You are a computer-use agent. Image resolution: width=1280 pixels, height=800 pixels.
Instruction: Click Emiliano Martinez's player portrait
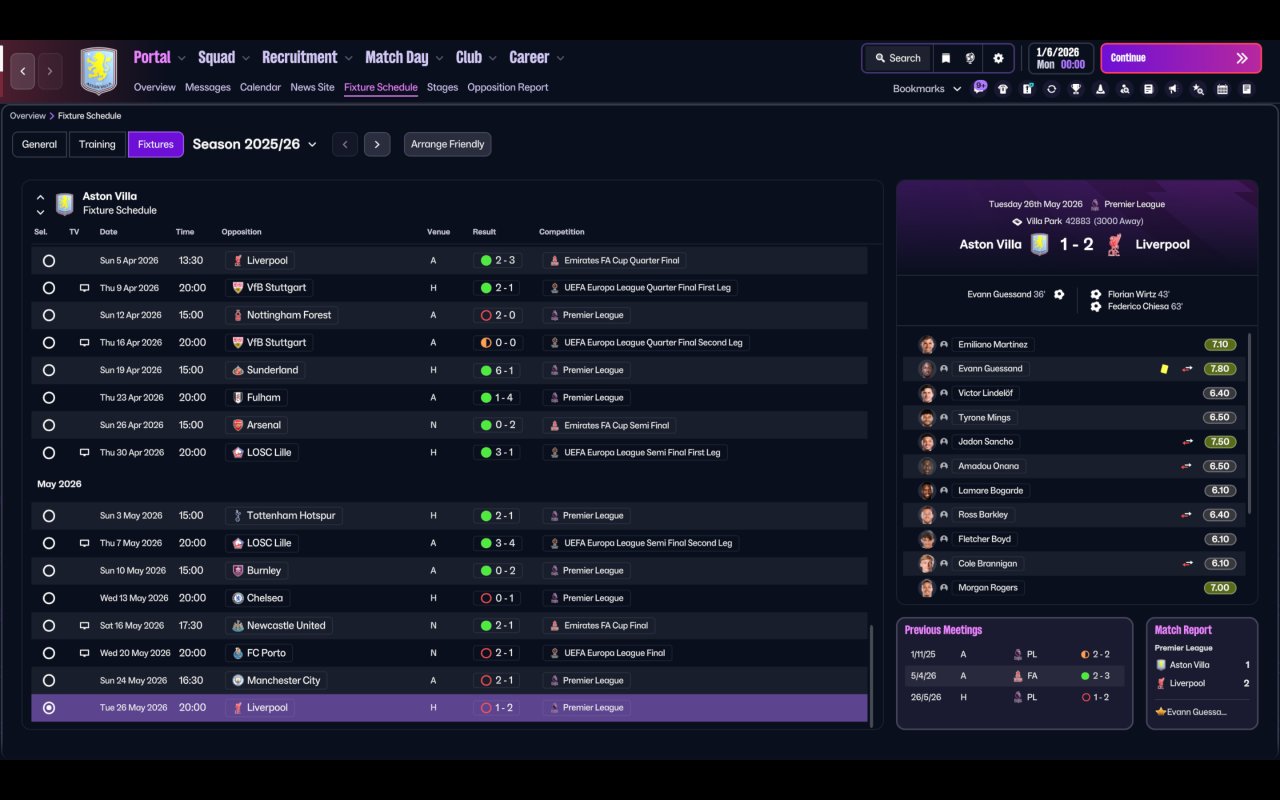pyautogui.click(x=927, y=345)
